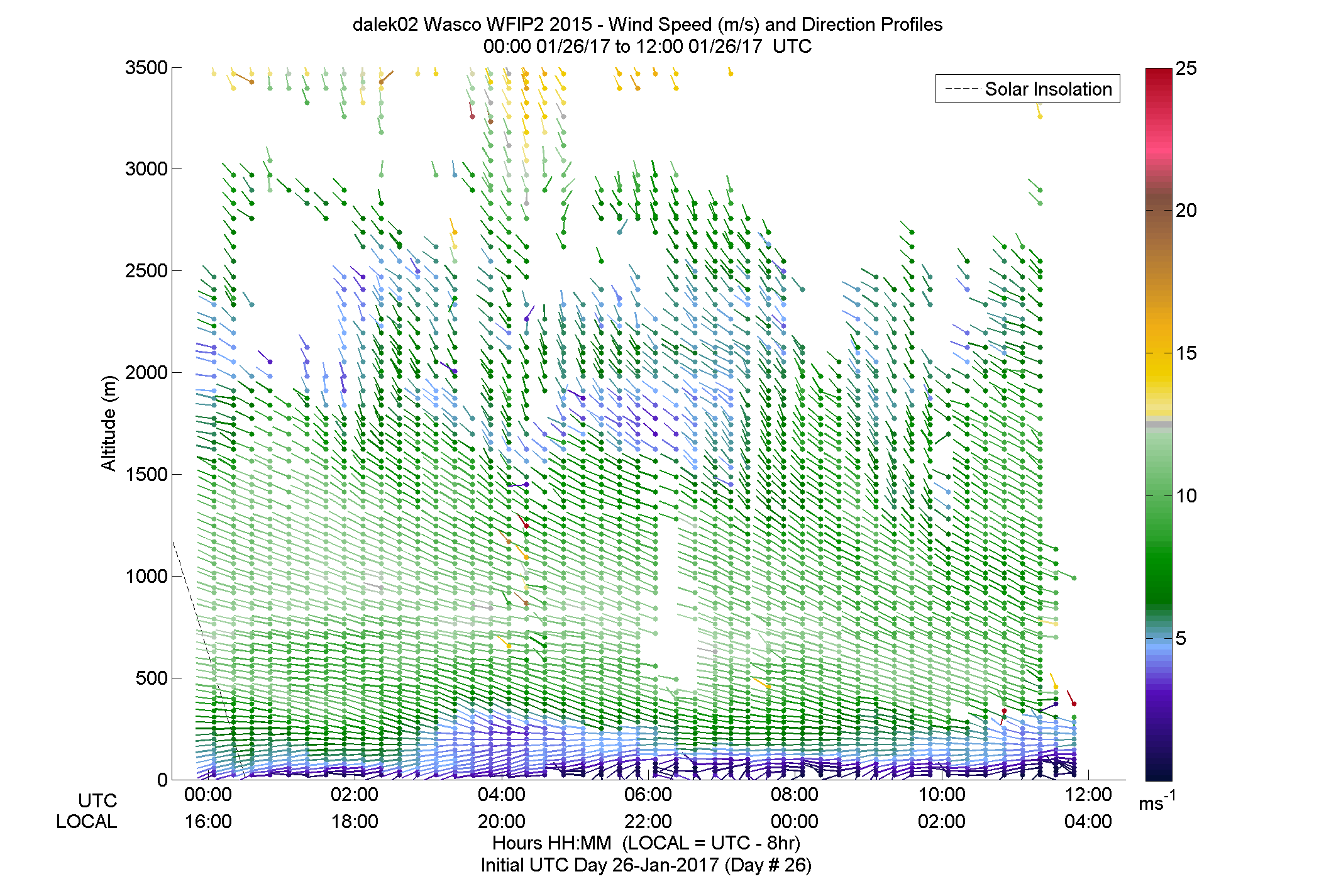Click the colorbar label 15
The width and height of the screenshot is (1319, 896).
[x=1186, y=353]
